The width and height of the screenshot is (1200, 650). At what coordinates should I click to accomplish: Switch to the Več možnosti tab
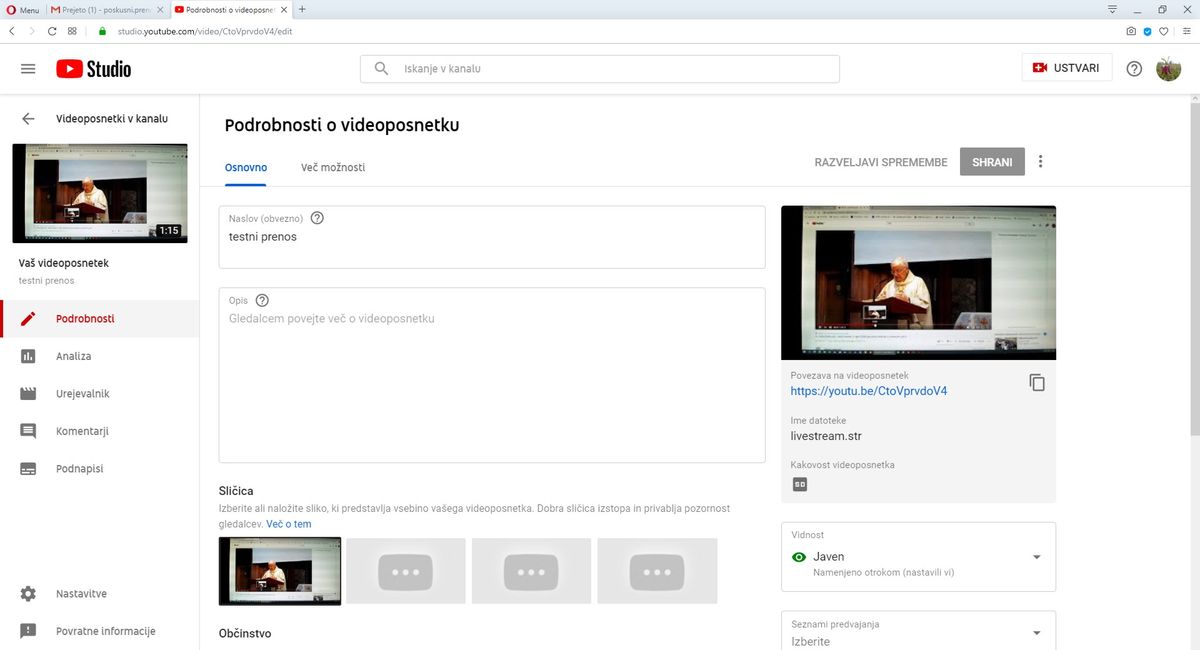click(333, 167)
